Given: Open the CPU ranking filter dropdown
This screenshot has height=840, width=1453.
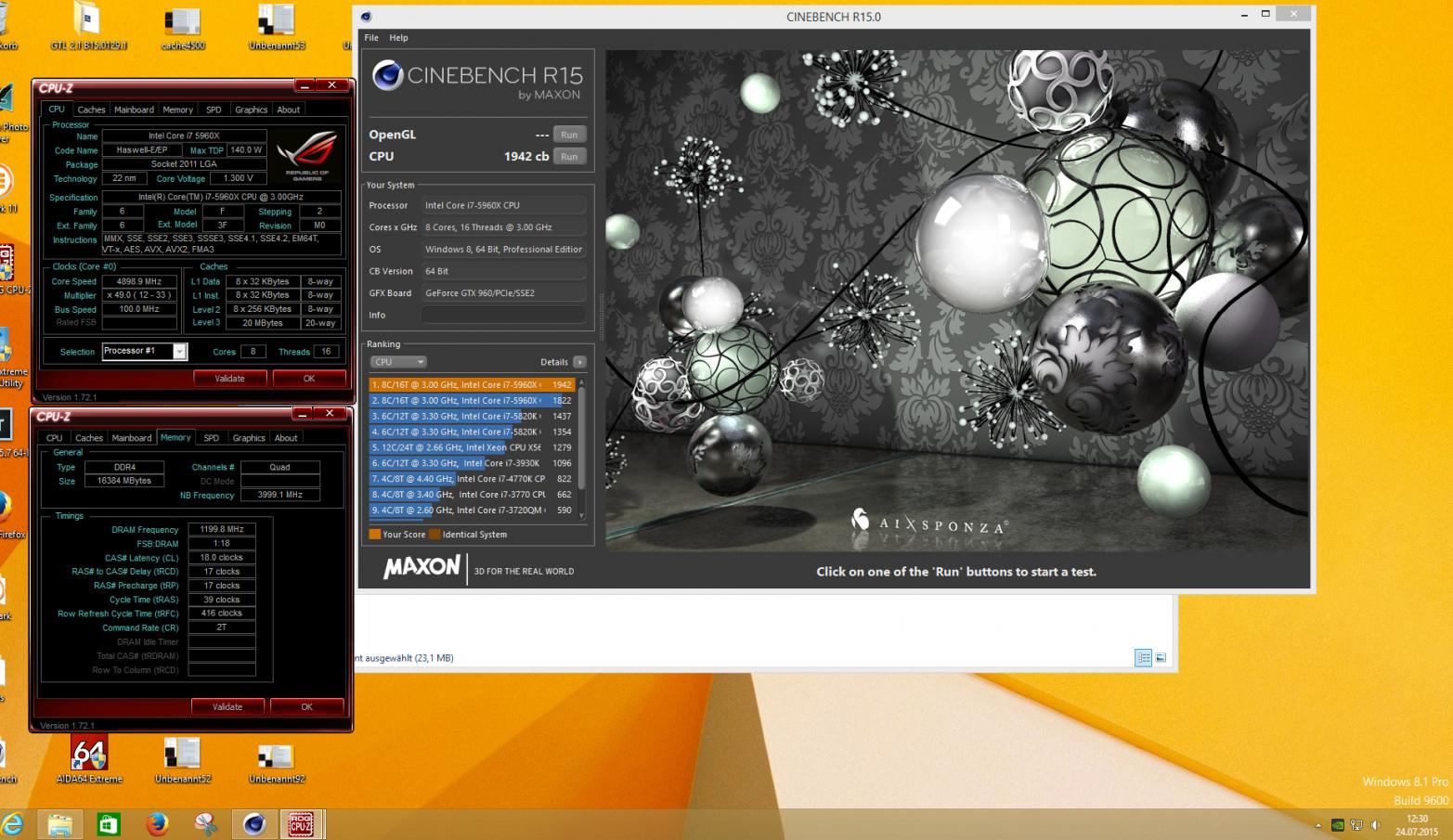Looking at the screenshot, I should pyautogui.click(x=397, y=362).
